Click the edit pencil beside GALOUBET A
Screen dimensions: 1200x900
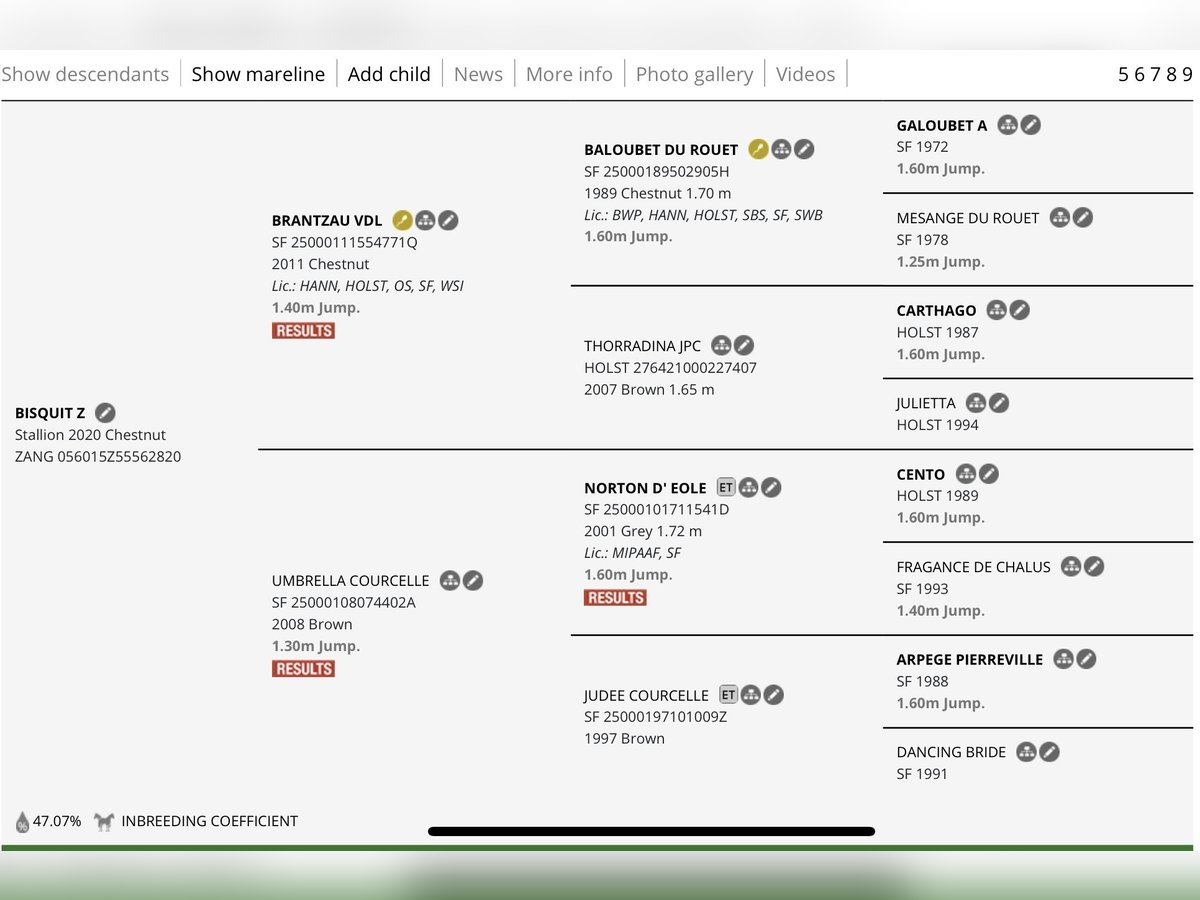tap(1031, 125)
